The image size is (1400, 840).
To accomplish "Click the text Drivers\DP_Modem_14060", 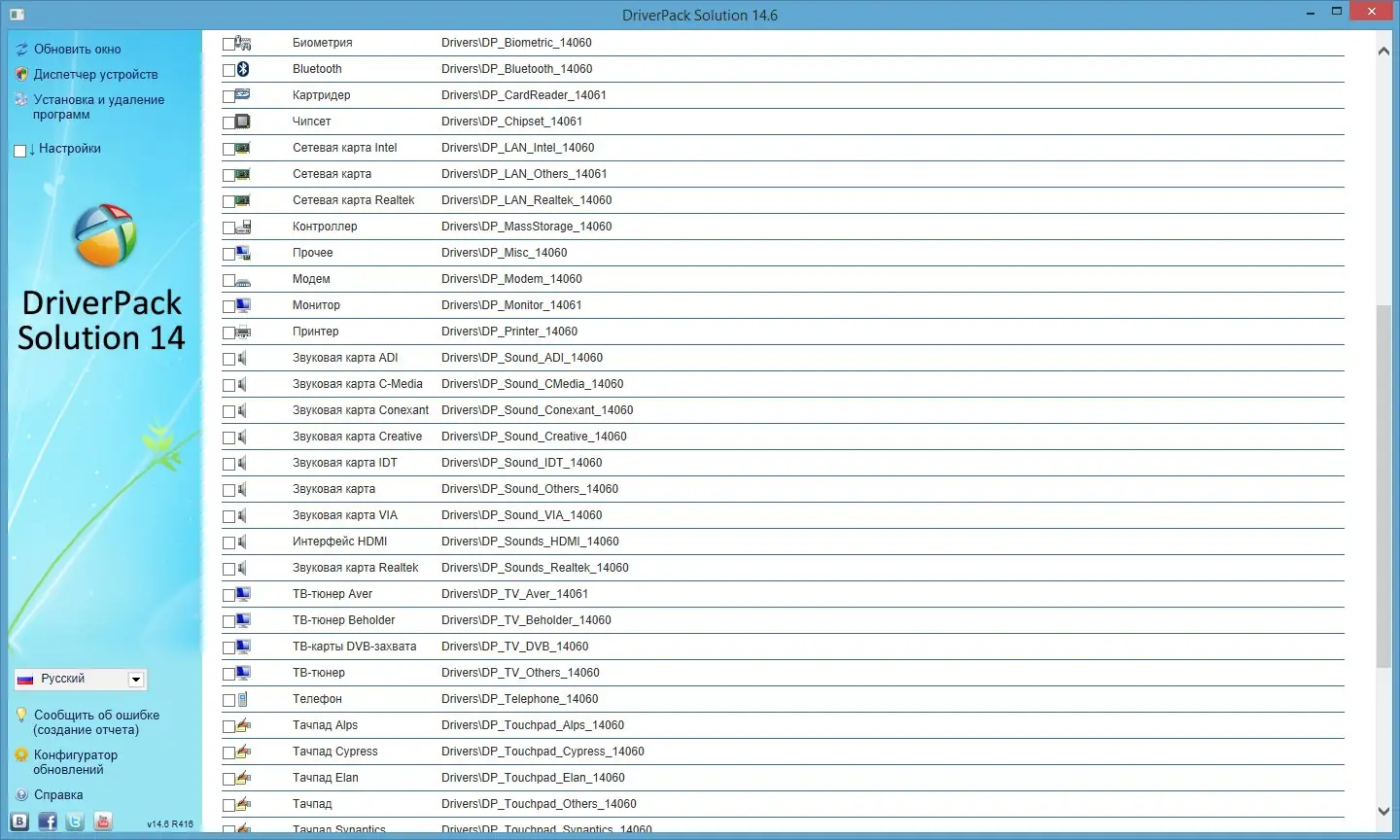I will (x=511, y=279).
